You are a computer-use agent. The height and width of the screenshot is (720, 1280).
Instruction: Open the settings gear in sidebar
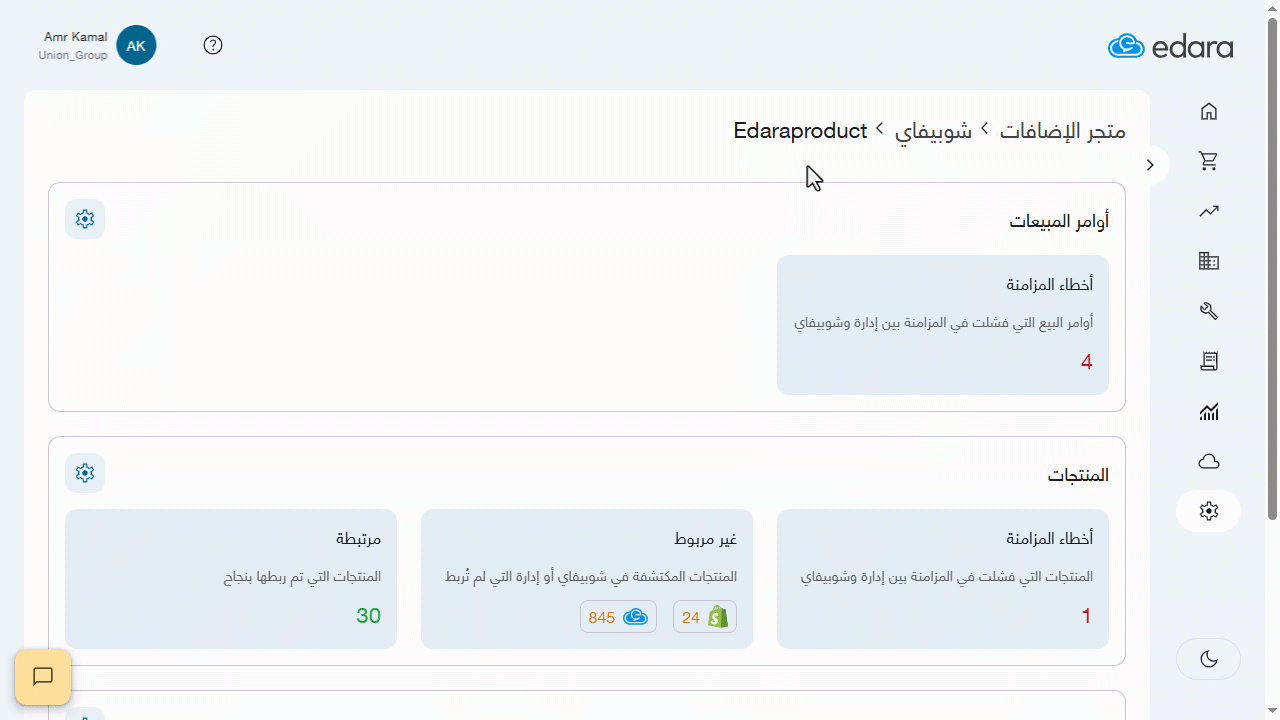1209,511
